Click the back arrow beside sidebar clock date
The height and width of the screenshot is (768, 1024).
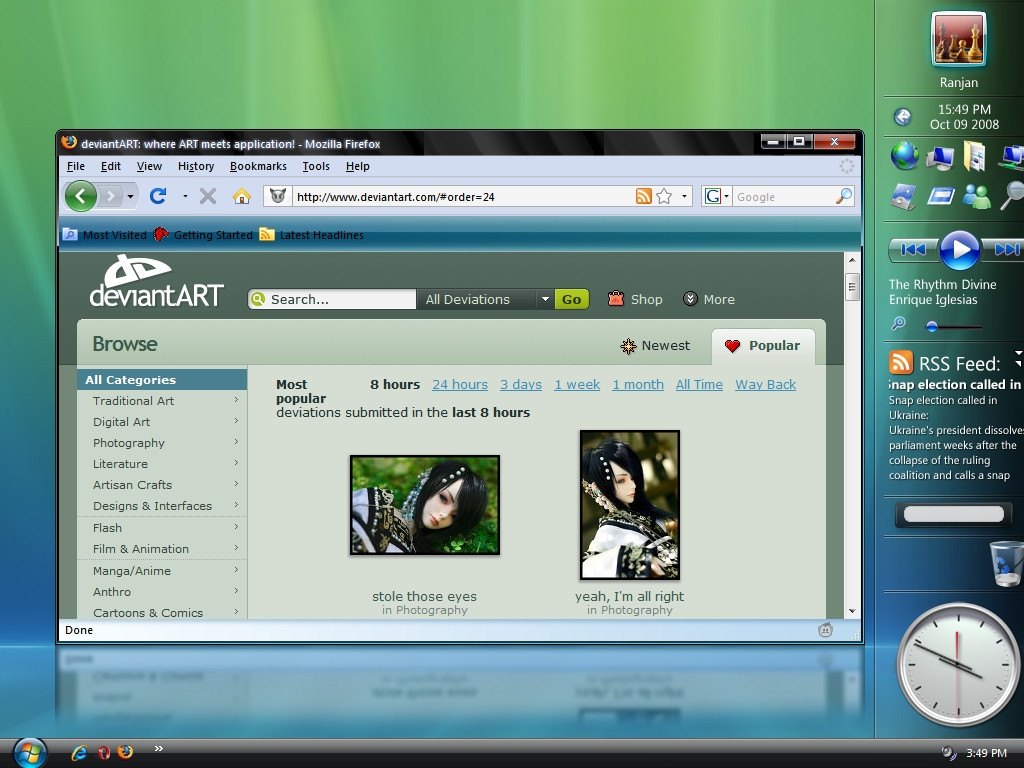903,117
